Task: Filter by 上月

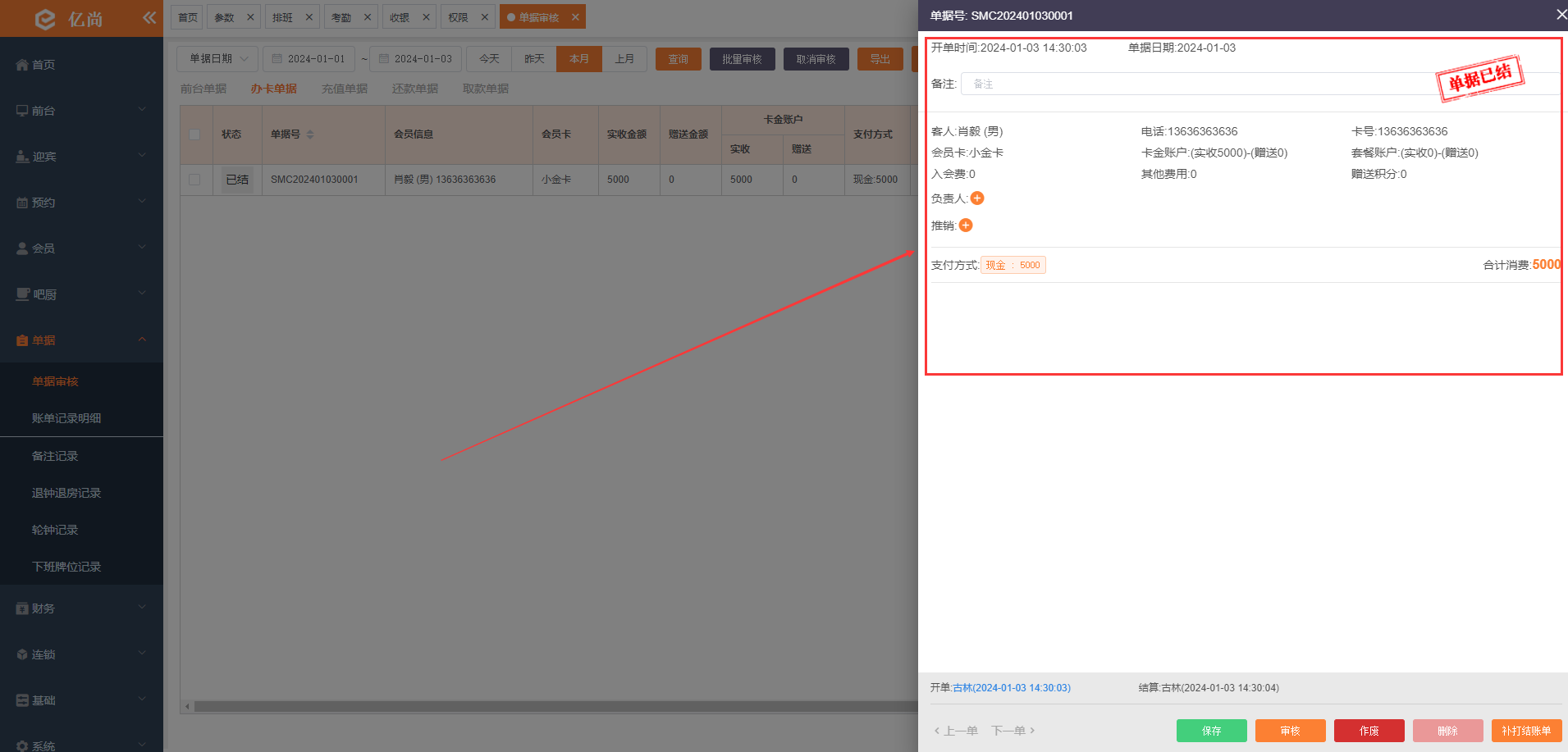Action: (624, 59)
